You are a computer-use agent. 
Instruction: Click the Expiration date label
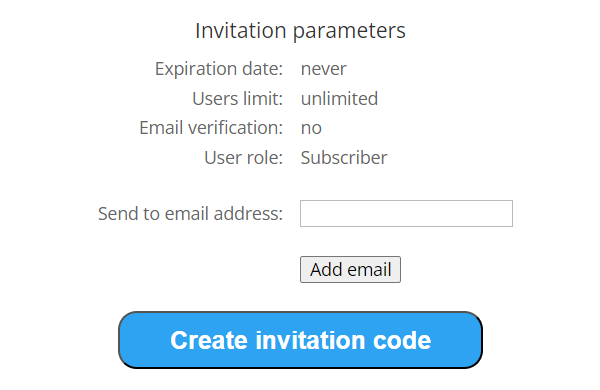(219, 69)
